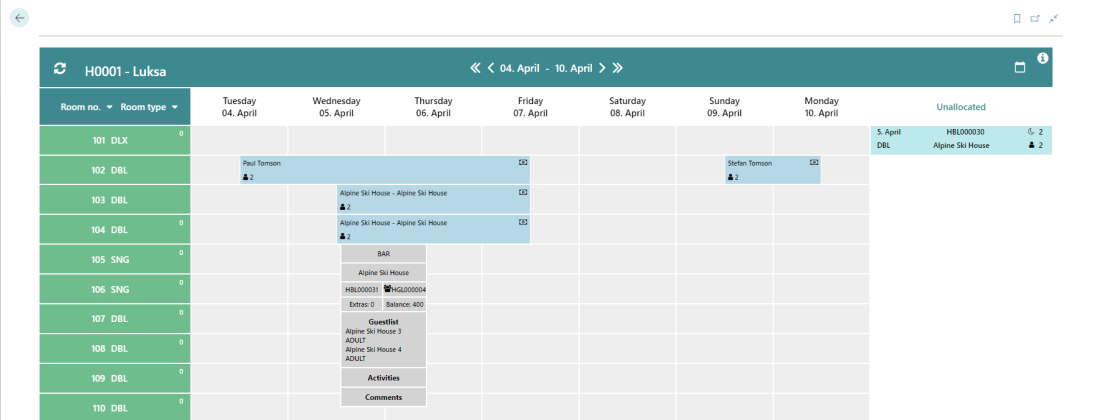The height and width of the screenshot is (420, 1100).
Task: Select room 101 DLX row header
Action: click(x=114, y=141)
